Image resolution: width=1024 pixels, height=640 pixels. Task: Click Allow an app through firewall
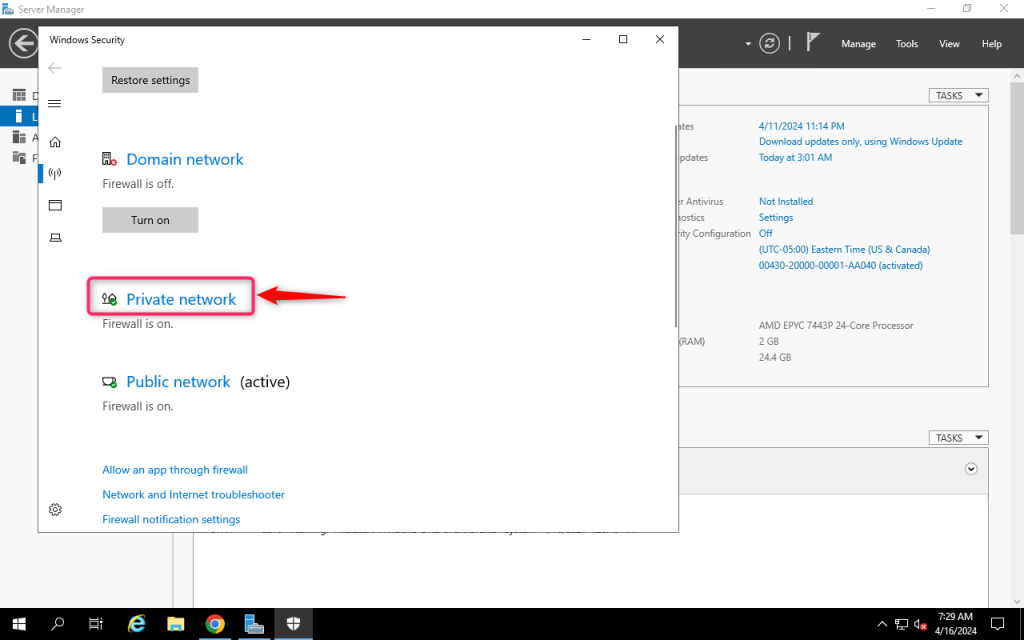[175, 470]
